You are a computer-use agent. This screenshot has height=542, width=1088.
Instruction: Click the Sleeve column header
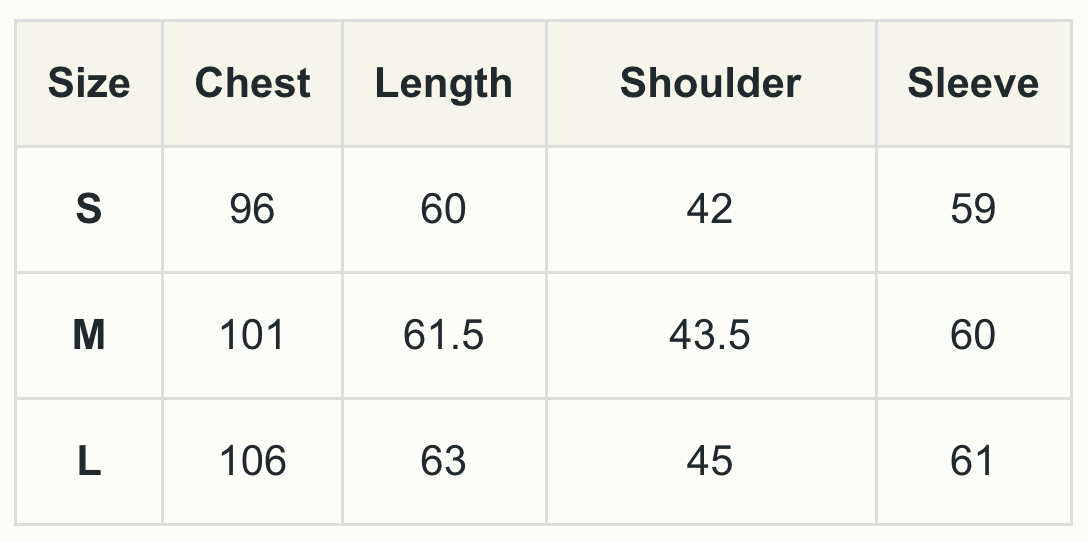tap(972, 83)
